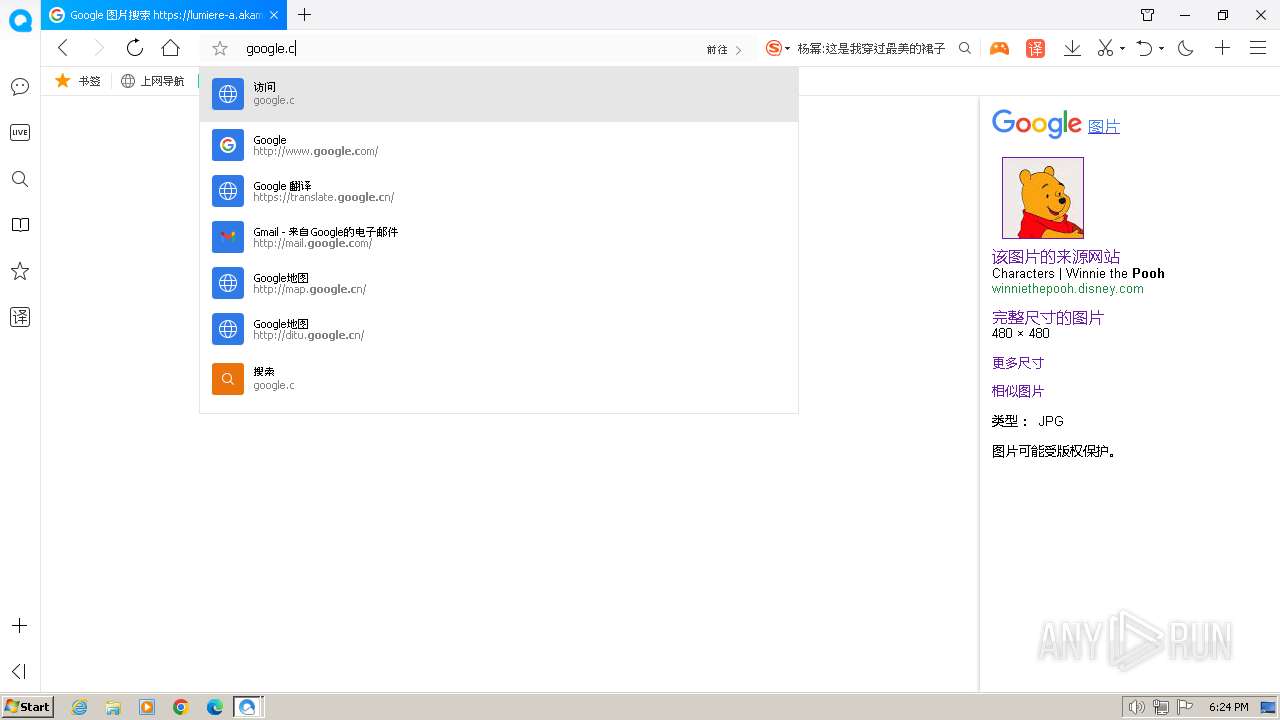Click the volume tray icon

pos(1136,707)
